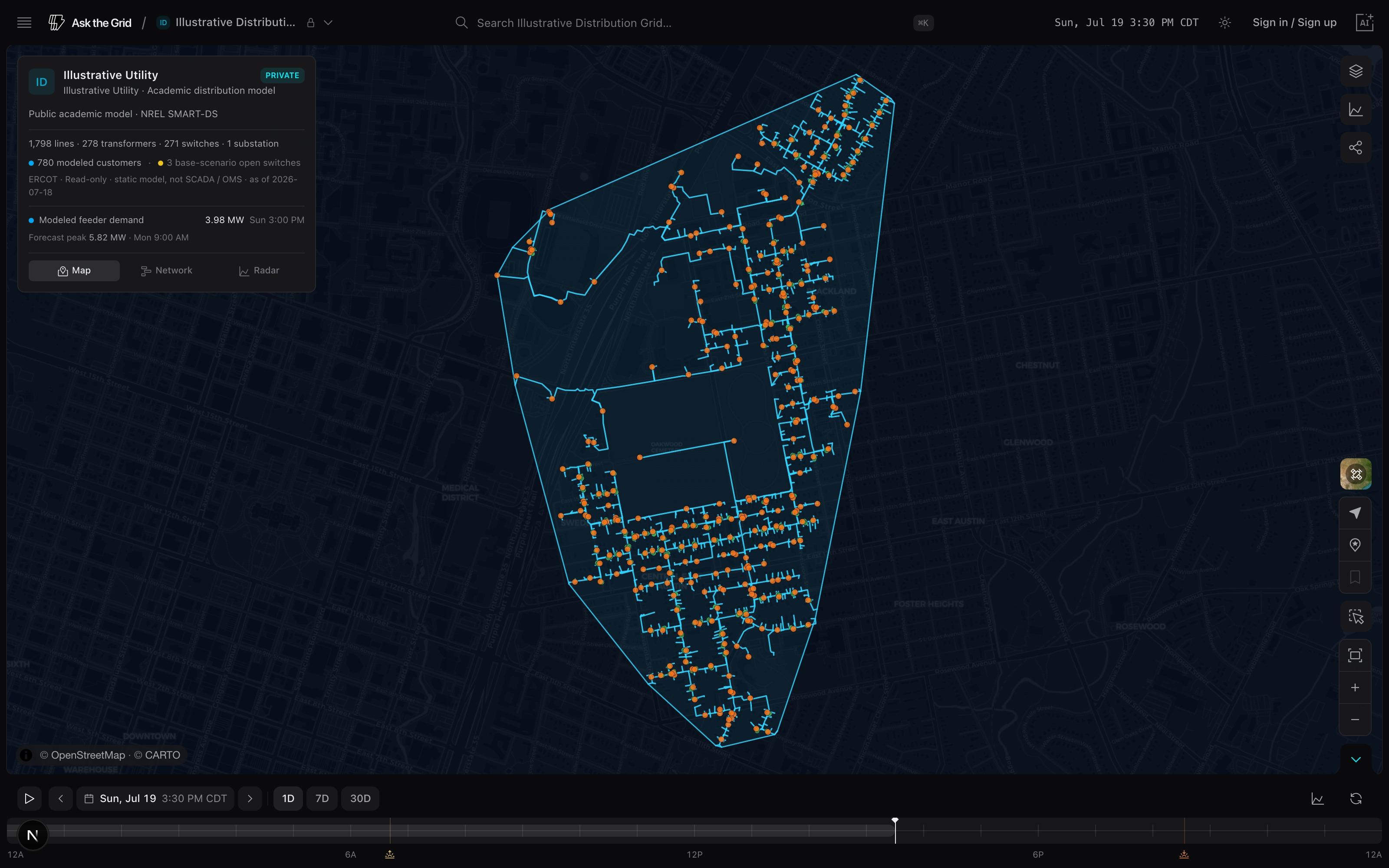This screenshot has width=1389, height=868.
Task: Click the N compass button
Action: pos(33,835)
